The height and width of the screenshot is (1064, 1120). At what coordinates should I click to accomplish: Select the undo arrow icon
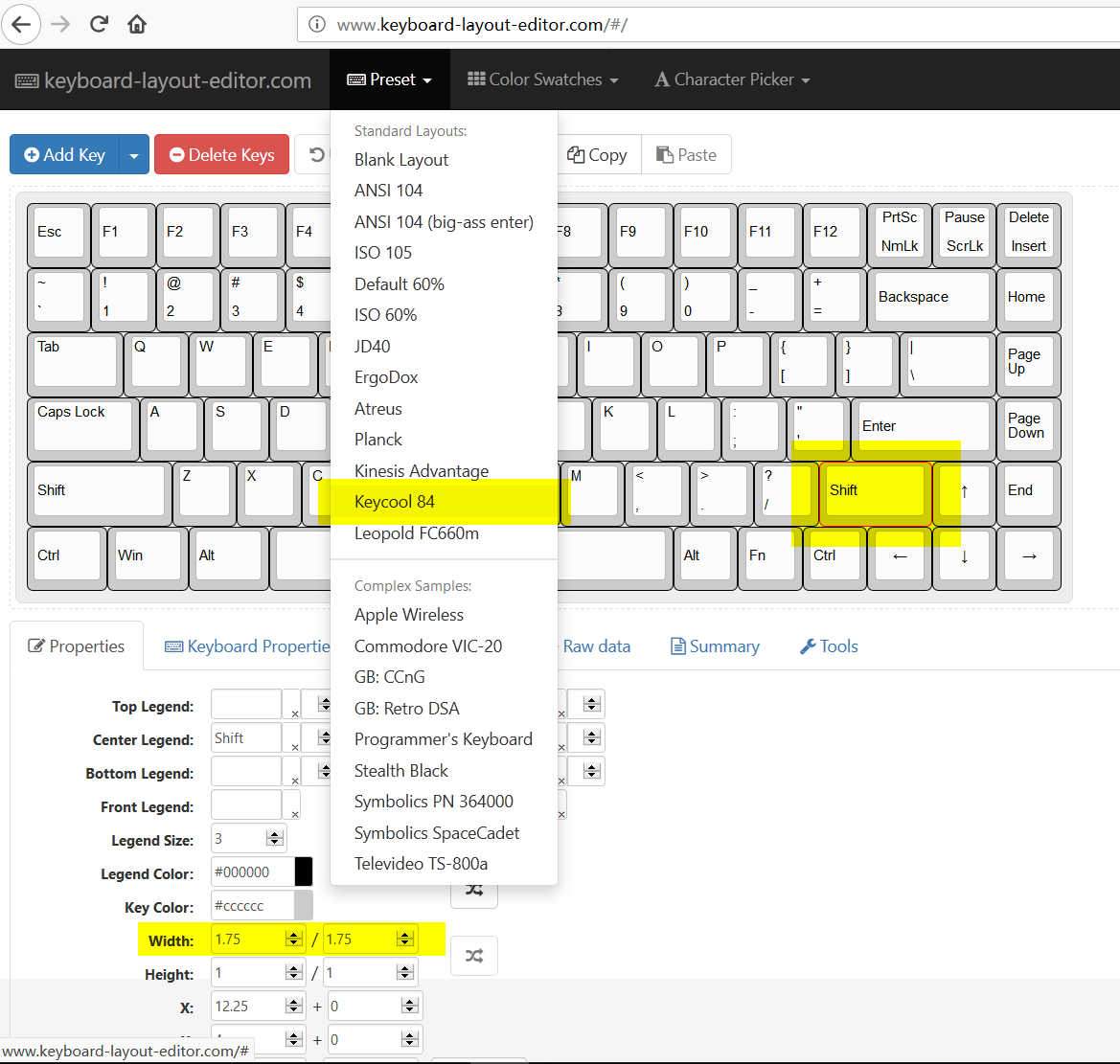(316, 154)
